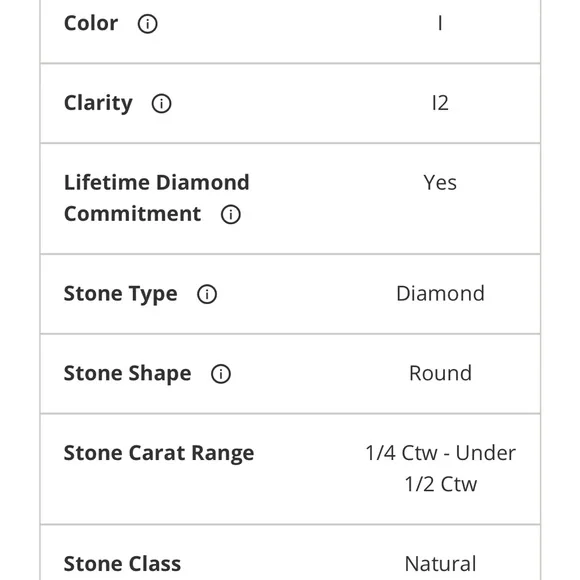
Task: Open the Color info tooltip icon
Action: coord(148,24)
